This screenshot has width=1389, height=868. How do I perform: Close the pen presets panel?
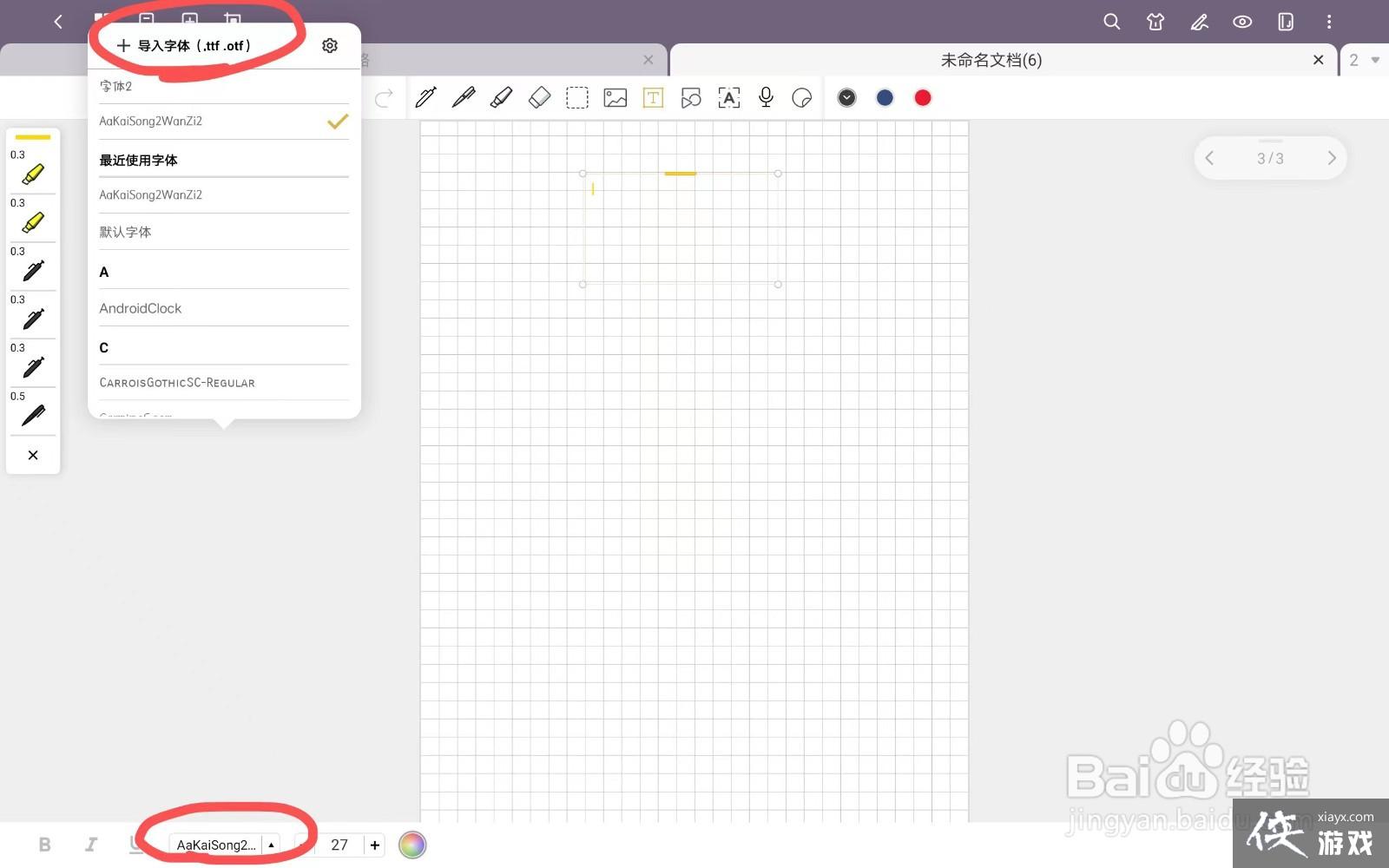pyautogui.click(x=33, y=455)
